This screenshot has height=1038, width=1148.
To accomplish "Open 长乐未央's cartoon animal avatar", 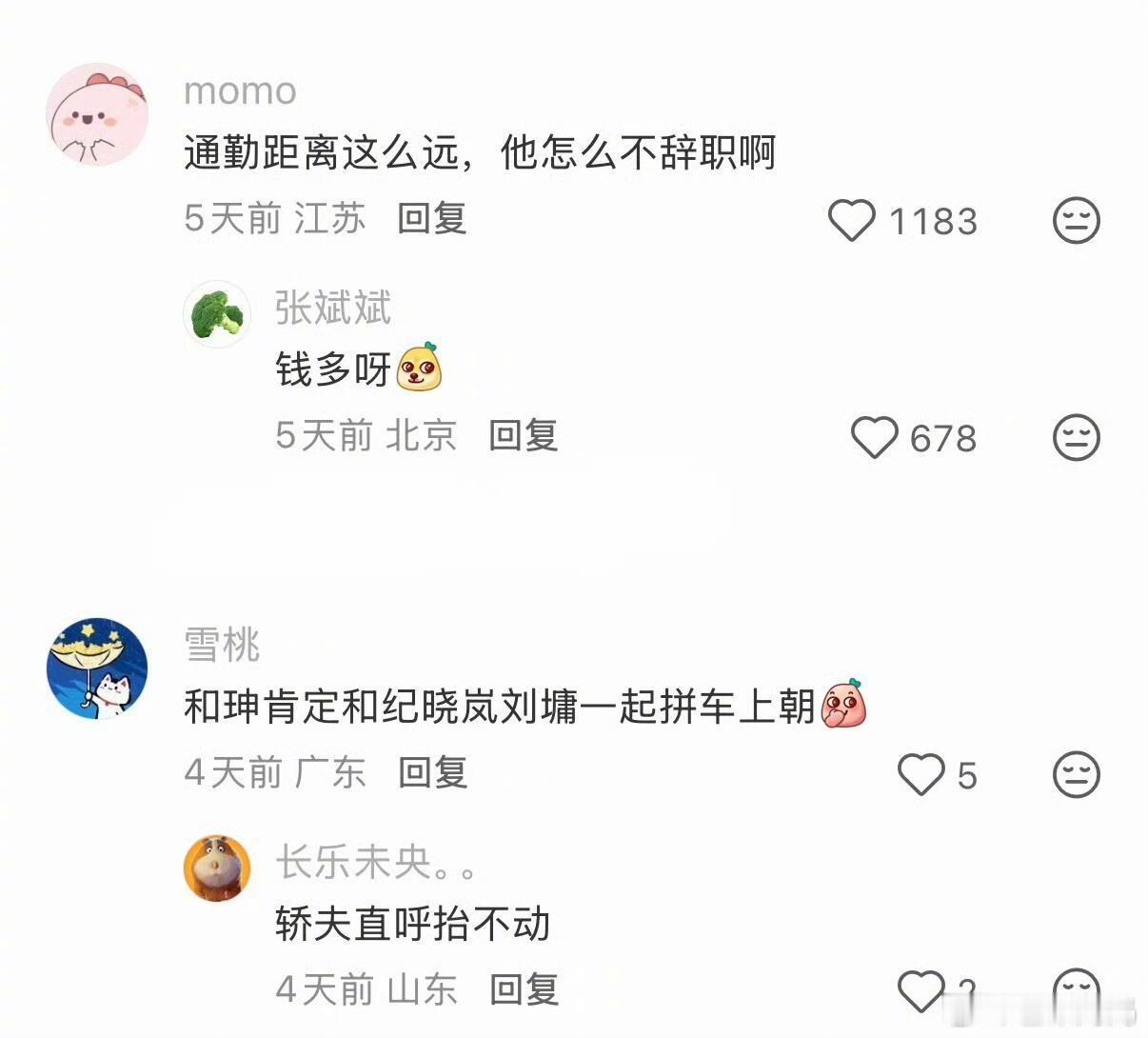I will point(217,868).
